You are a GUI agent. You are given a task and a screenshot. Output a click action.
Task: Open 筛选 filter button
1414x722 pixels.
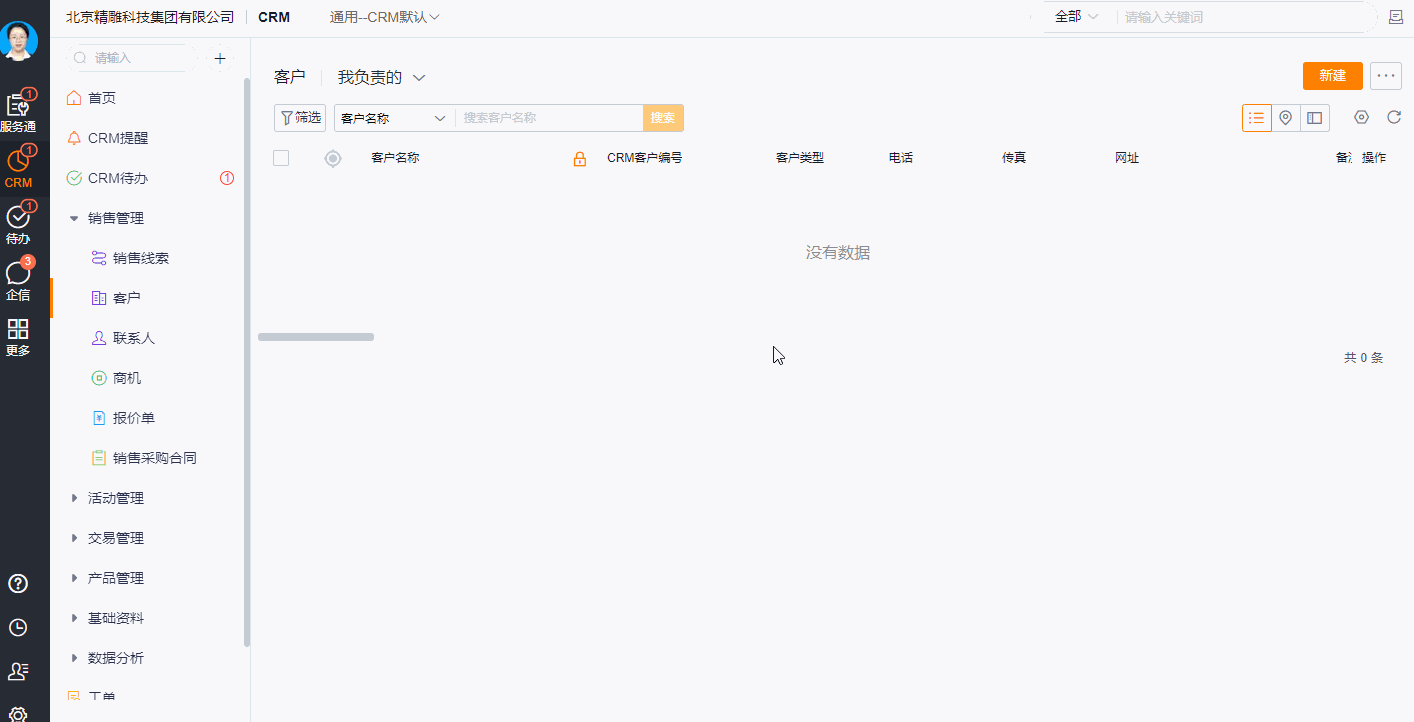(x=300, y=118)
